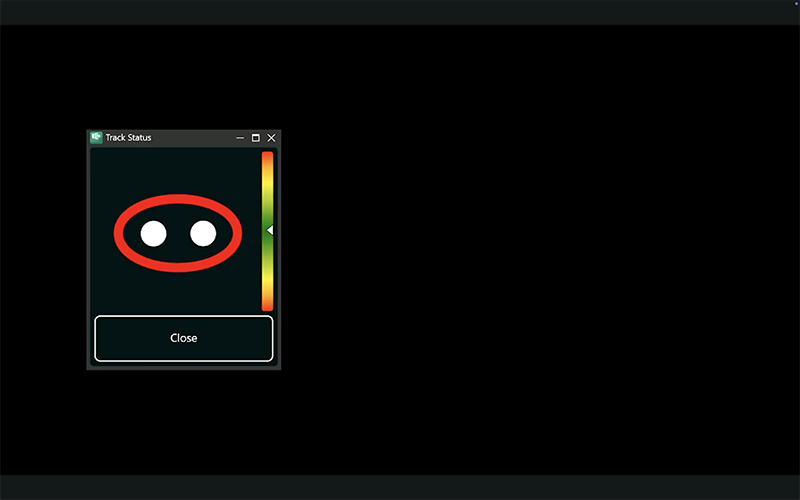Click the top edge of the red ellipse
Viewport: 800px width, 500px height.
pyautogui.click(x=178, y=199)
